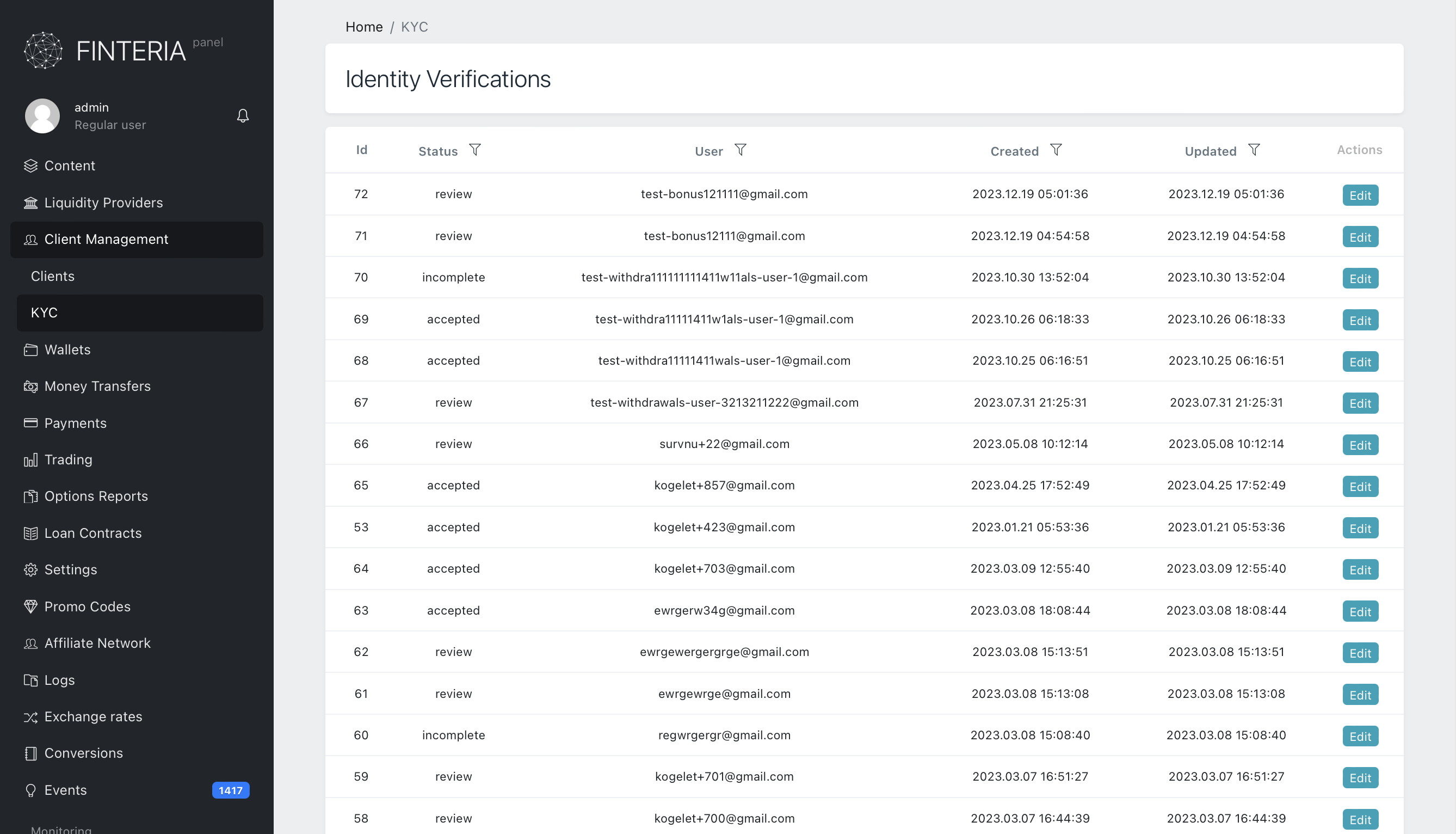Edit verification record 72
This screenshot has height=834, width=1456.
pos(1360,195)
